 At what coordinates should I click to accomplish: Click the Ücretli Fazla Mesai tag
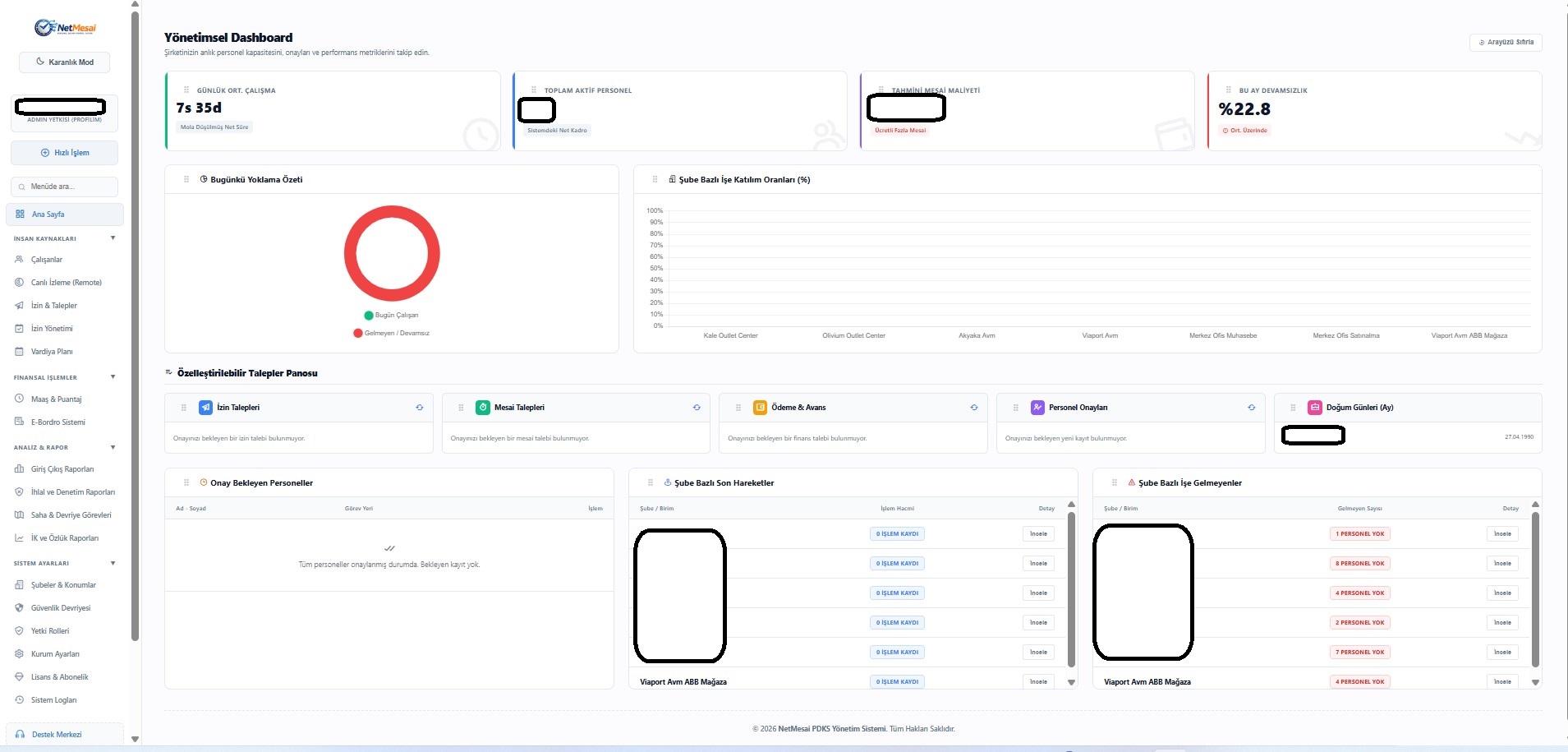coord(900,130)
